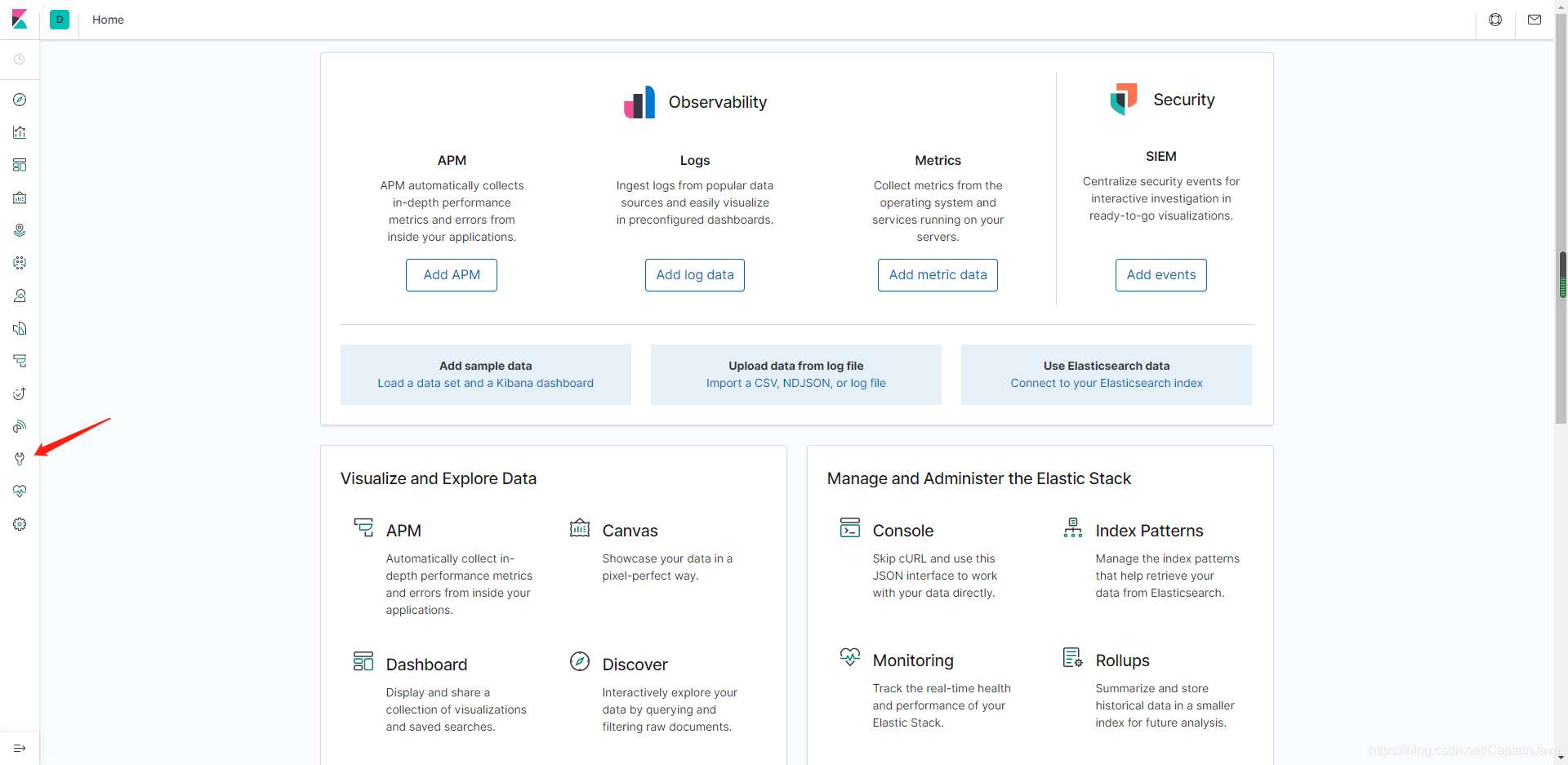This screenshot has height=765, width=1568.
Task: Open the Index Patterns title link
Action: (1149, 531)
